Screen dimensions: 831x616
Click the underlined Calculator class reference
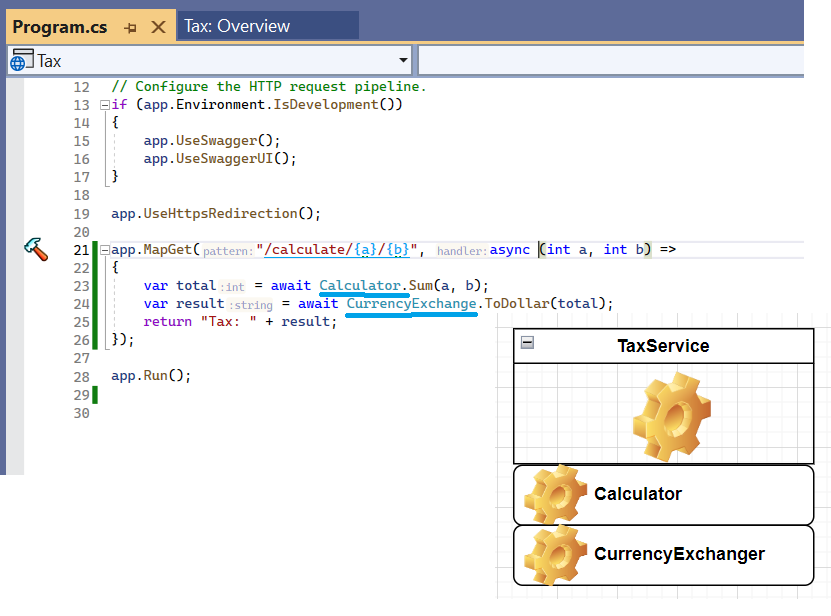[360, 286]
